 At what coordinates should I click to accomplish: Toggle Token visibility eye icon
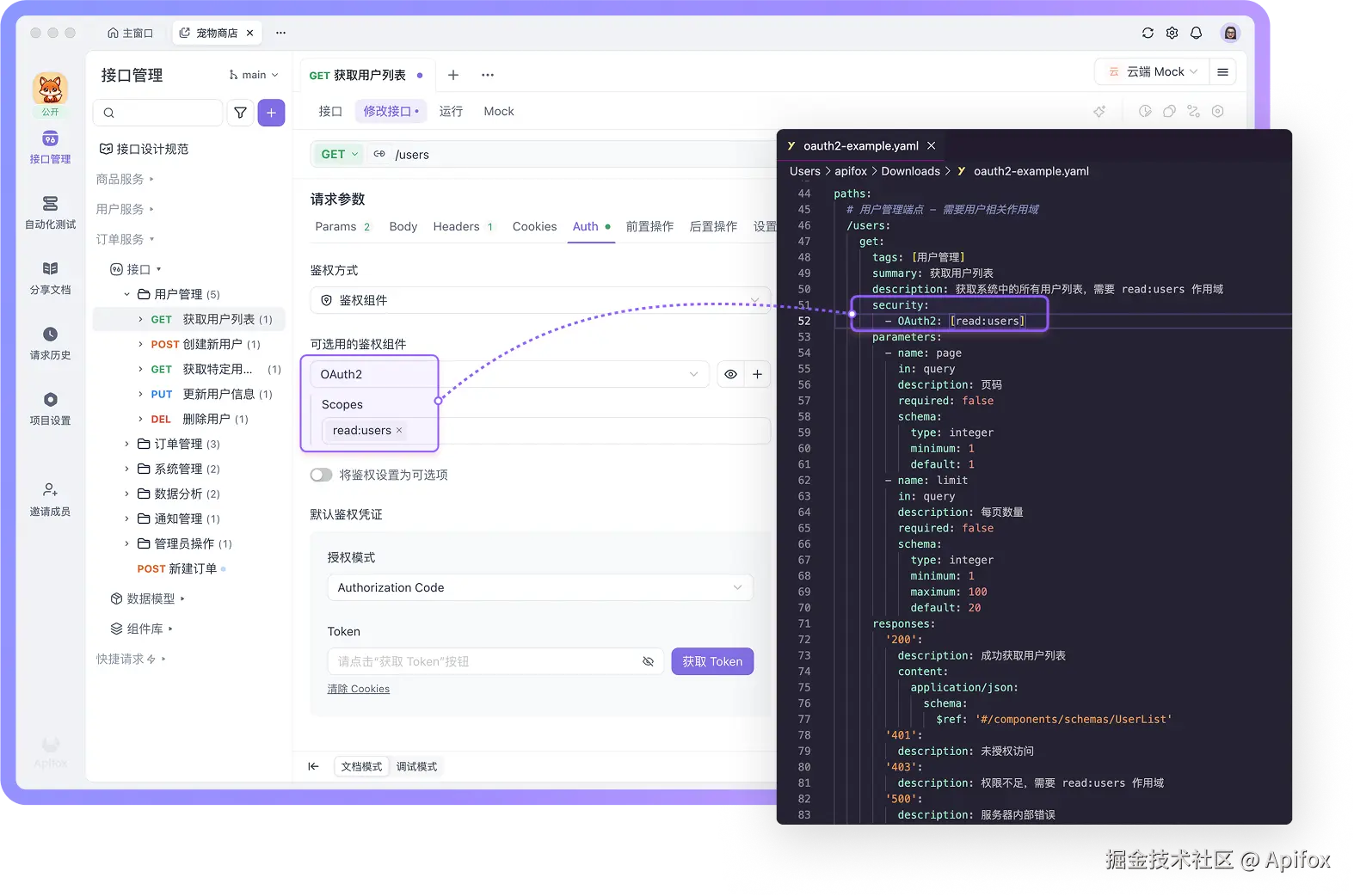(648, 661)
